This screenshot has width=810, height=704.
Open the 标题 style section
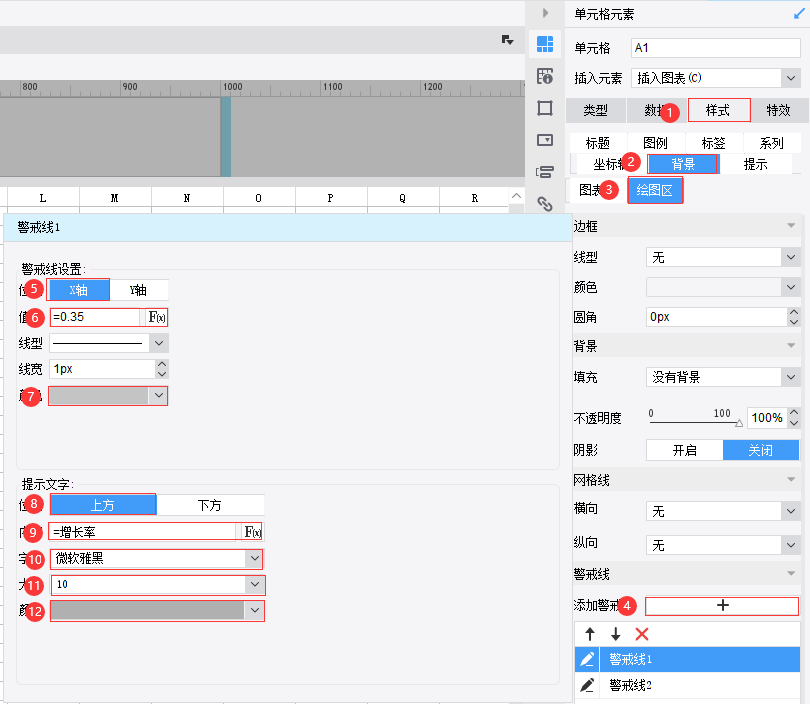[598, 143]
